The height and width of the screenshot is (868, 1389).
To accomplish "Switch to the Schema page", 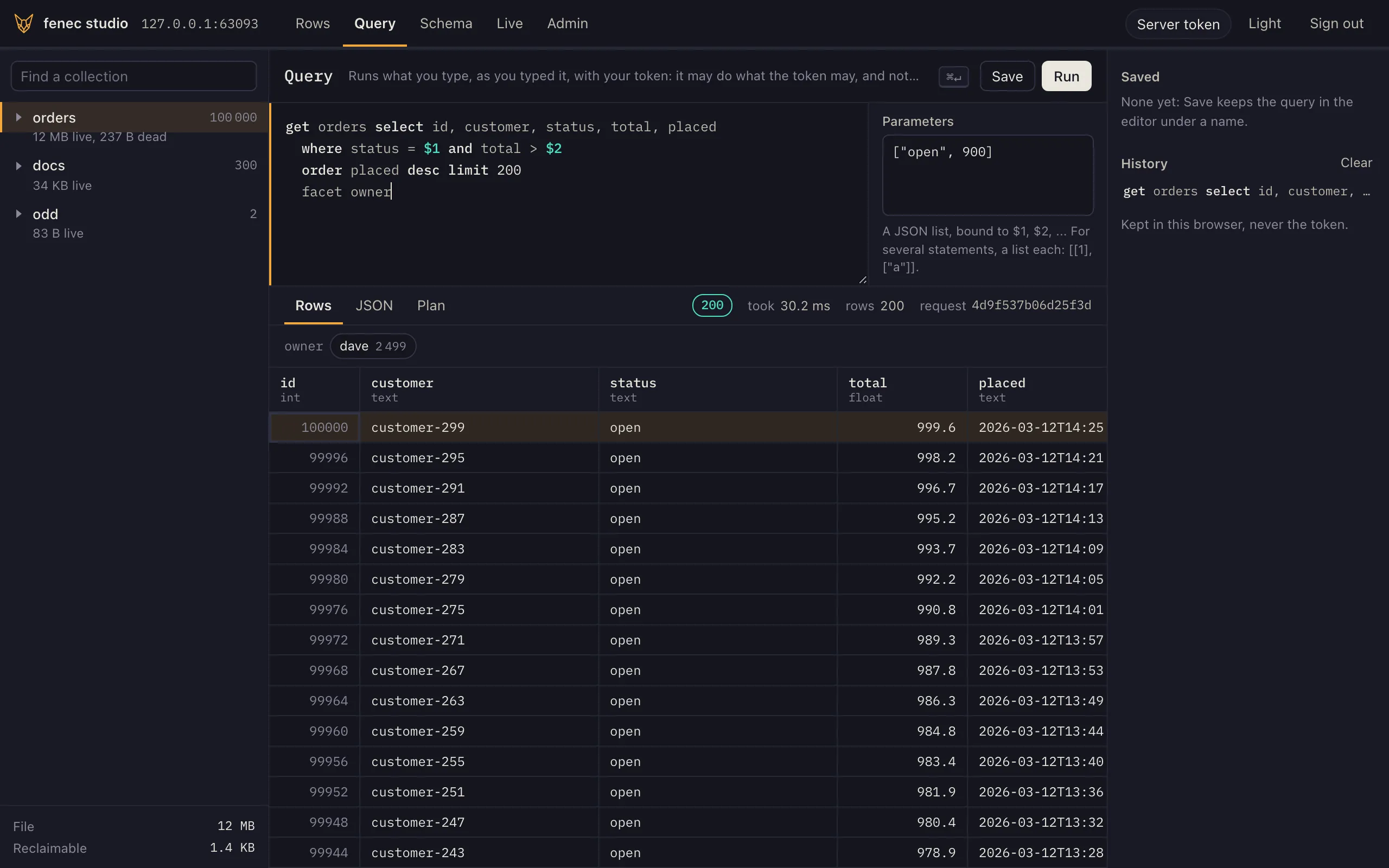I will click(x=446, y=23).
